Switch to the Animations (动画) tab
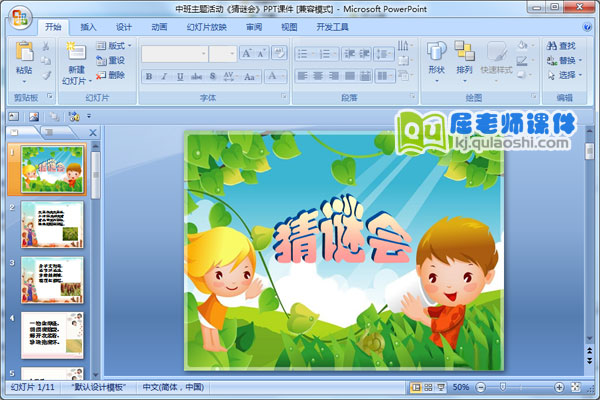 click(159, 27)
